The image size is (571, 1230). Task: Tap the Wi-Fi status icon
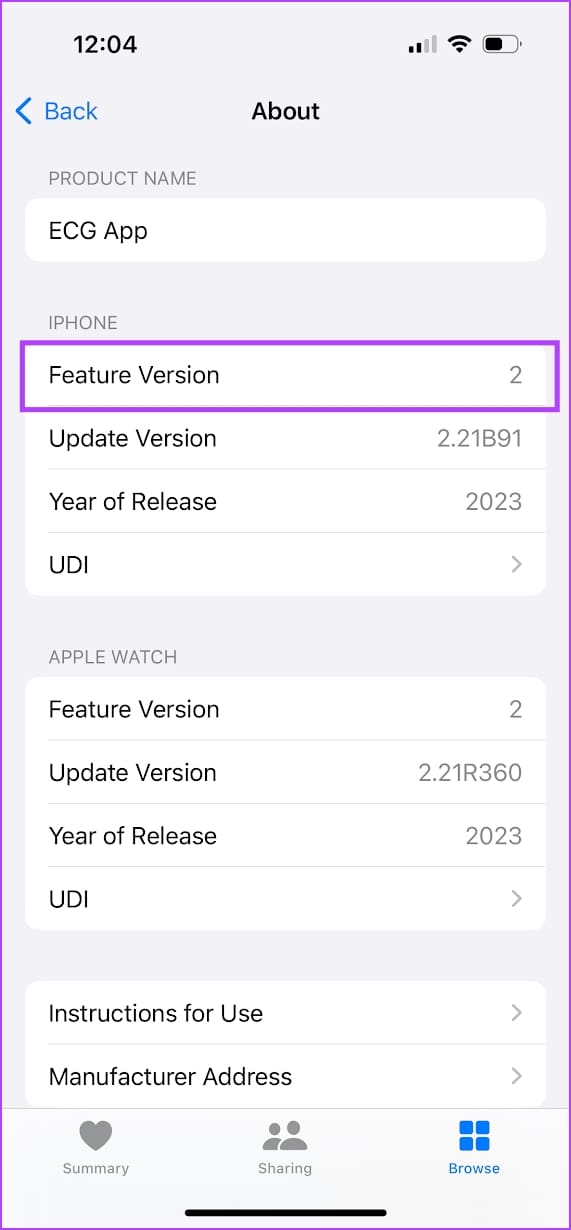[459, 45]
